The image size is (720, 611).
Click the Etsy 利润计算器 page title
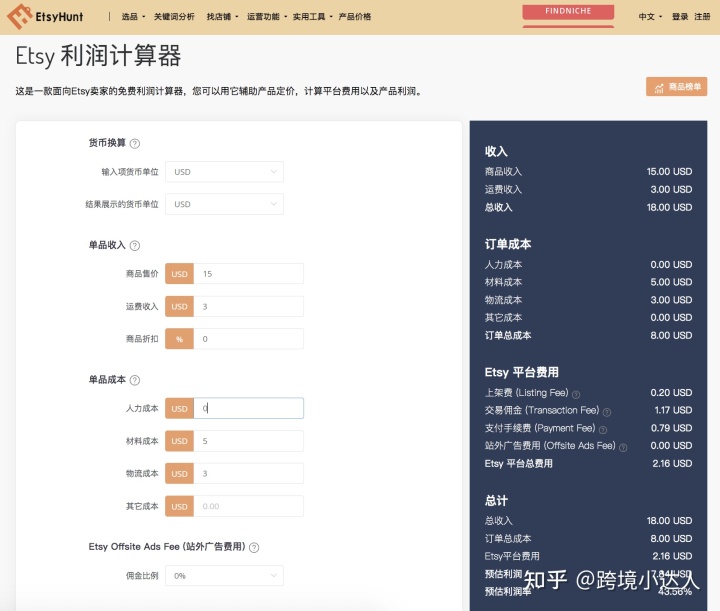coord(98,56)
